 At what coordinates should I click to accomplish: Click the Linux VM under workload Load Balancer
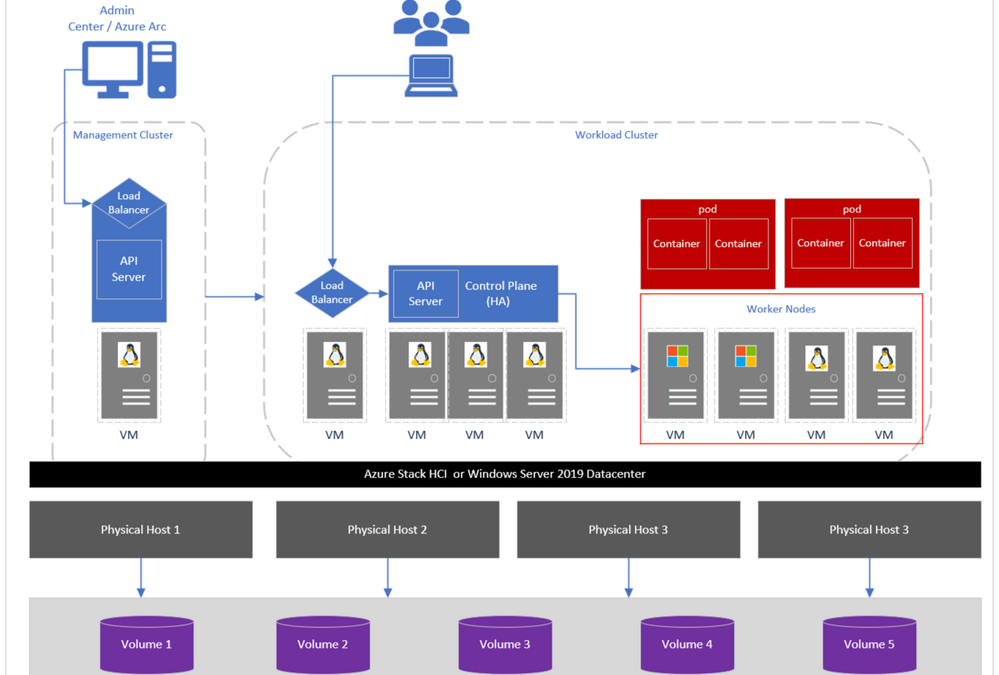(335, 375)
